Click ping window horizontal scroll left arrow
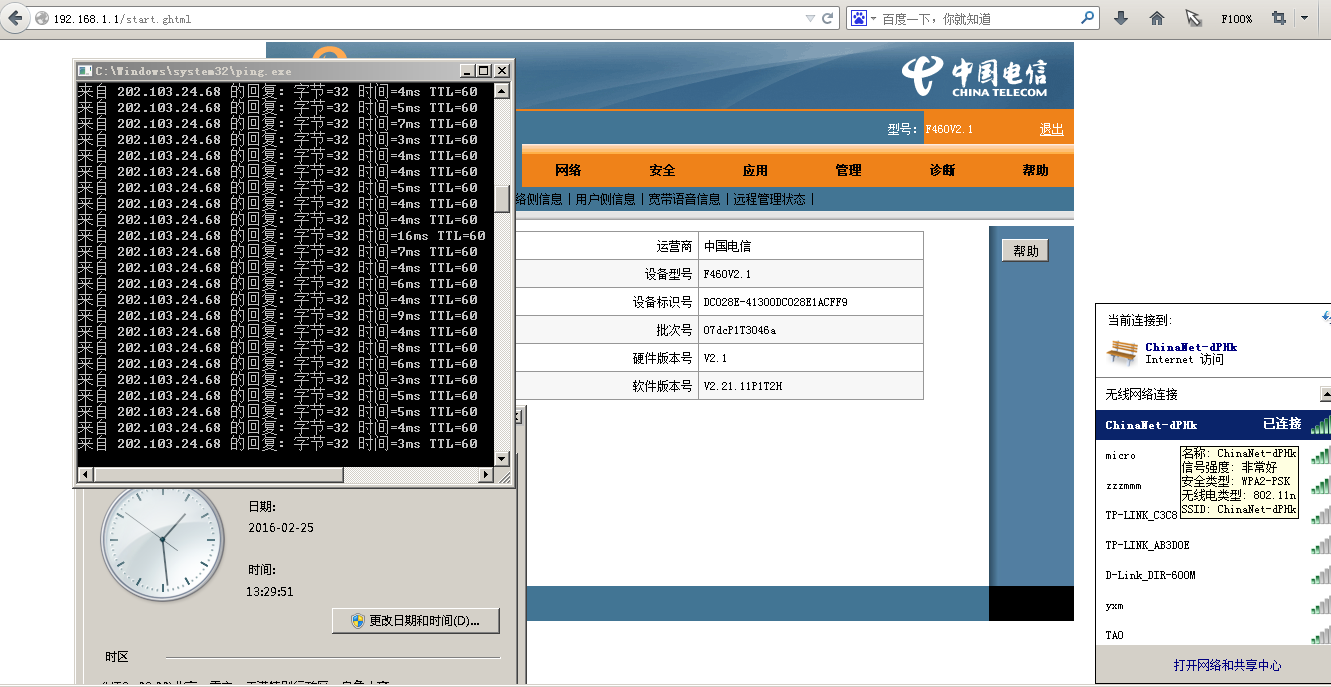The height and width of the screenshot is (687, 1331). (x=86, y=475)
